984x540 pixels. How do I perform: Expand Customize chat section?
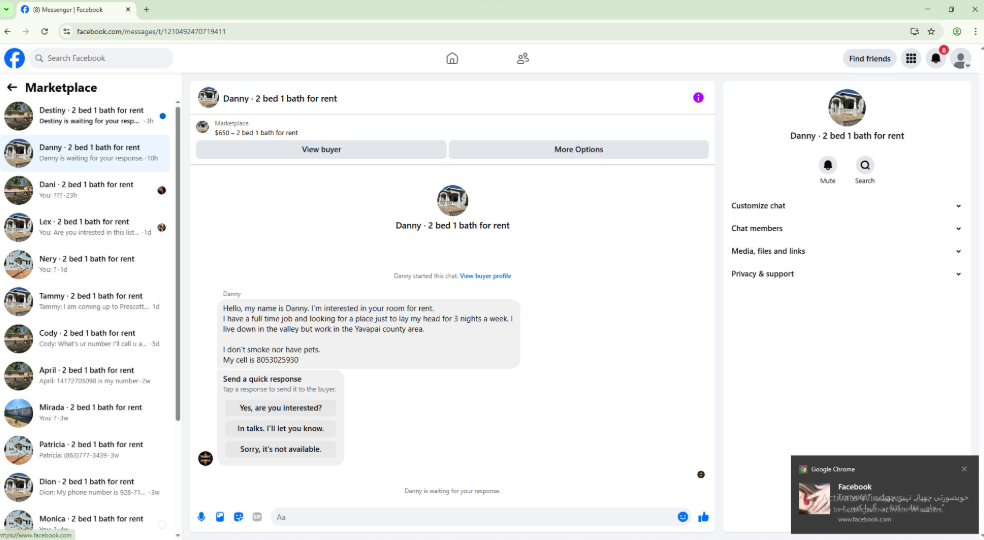[x=845, y=206]
